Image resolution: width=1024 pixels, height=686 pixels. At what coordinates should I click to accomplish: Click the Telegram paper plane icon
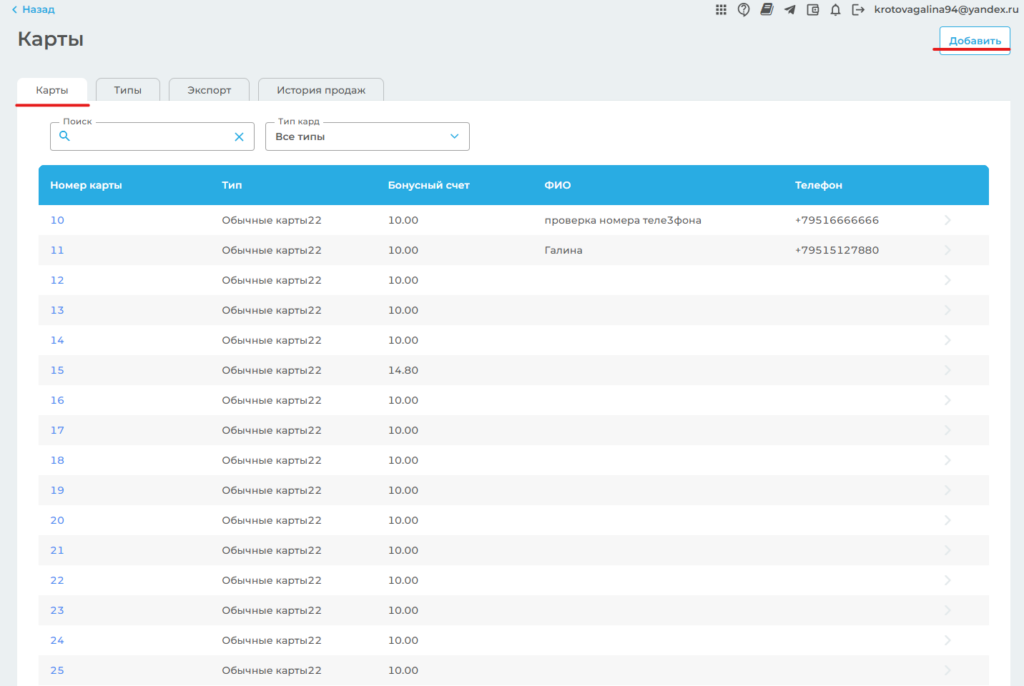790,10
